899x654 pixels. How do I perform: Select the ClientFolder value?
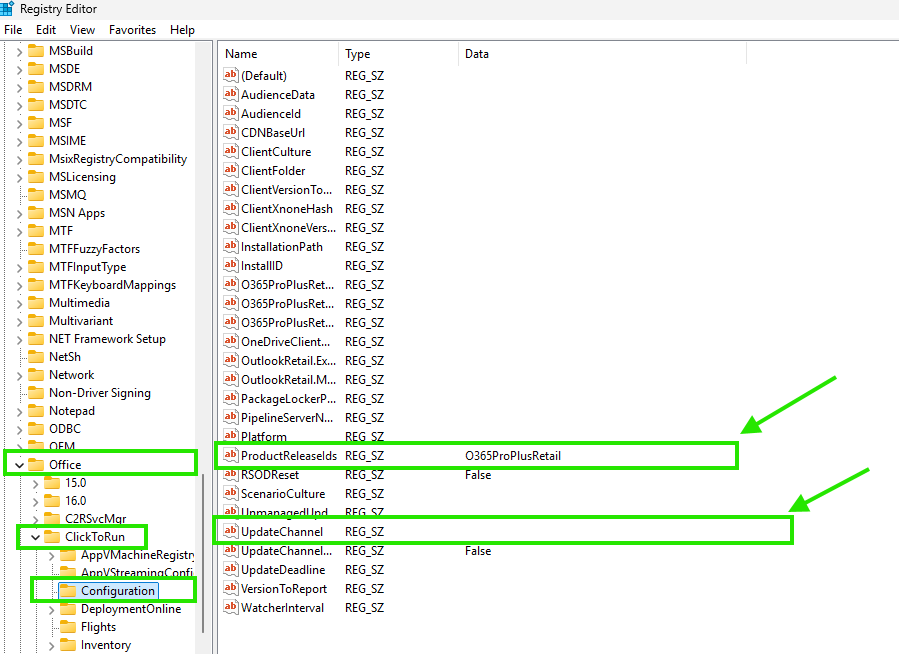(273, 171)
